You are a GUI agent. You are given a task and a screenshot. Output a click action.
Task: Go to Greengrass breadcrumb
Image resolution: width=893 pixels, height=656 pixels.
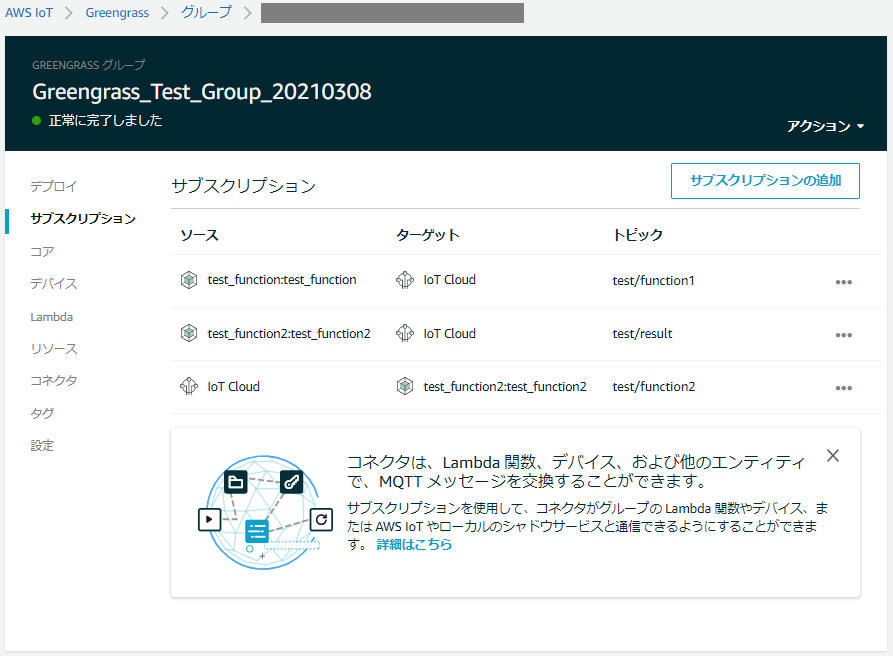coord(117,13)
